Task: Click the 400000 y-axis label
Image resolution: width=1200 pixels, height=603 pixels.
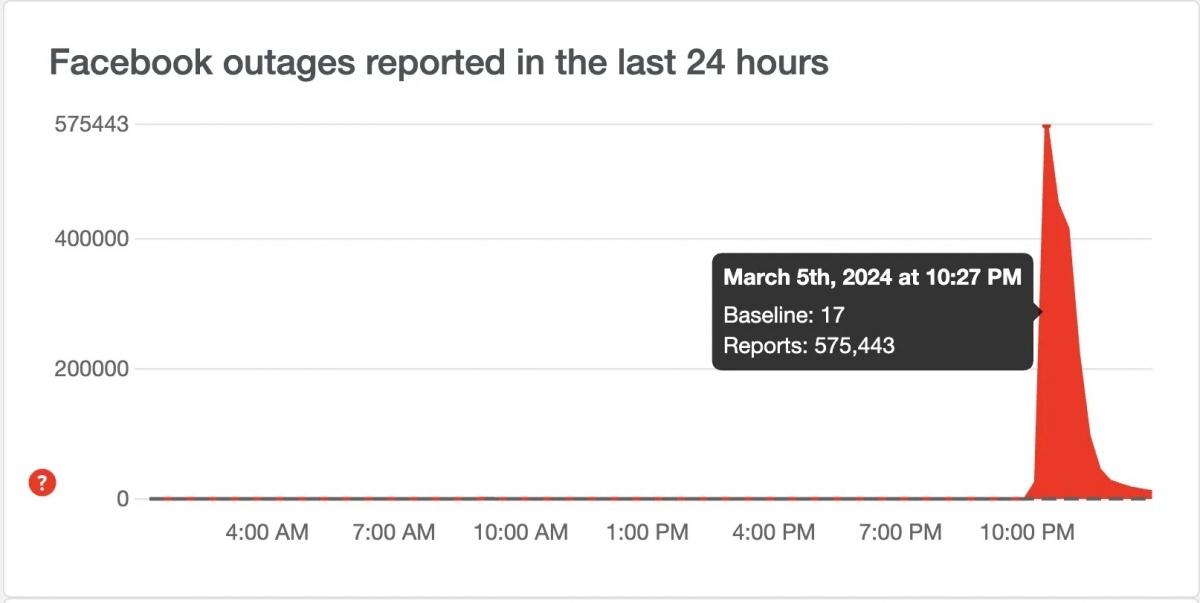Action: tap(92, 239)
